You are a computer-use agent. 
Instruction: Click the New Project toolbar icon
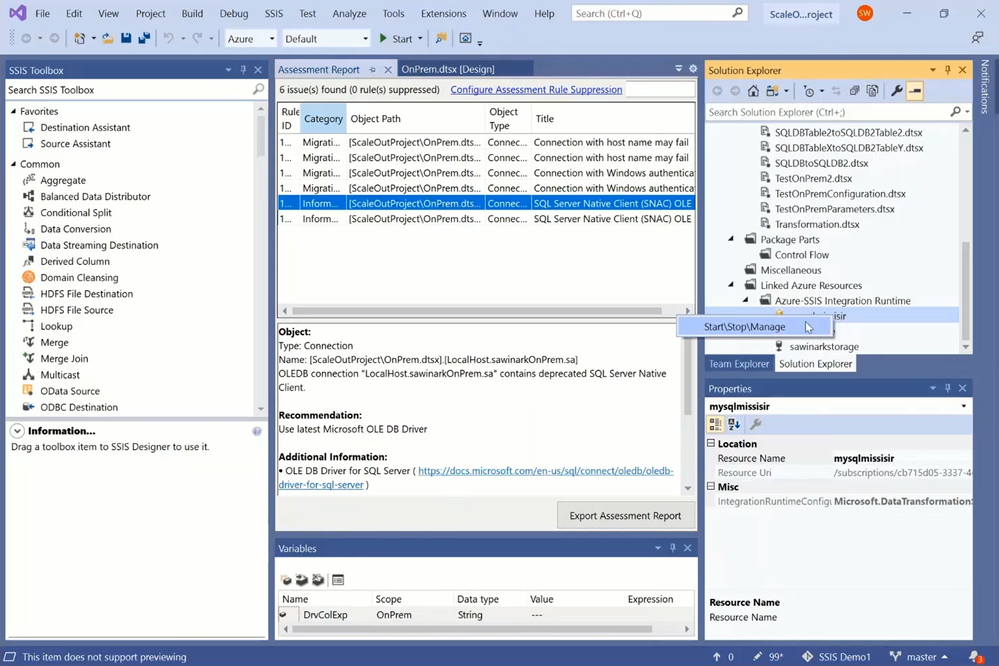tap(80, 39)
